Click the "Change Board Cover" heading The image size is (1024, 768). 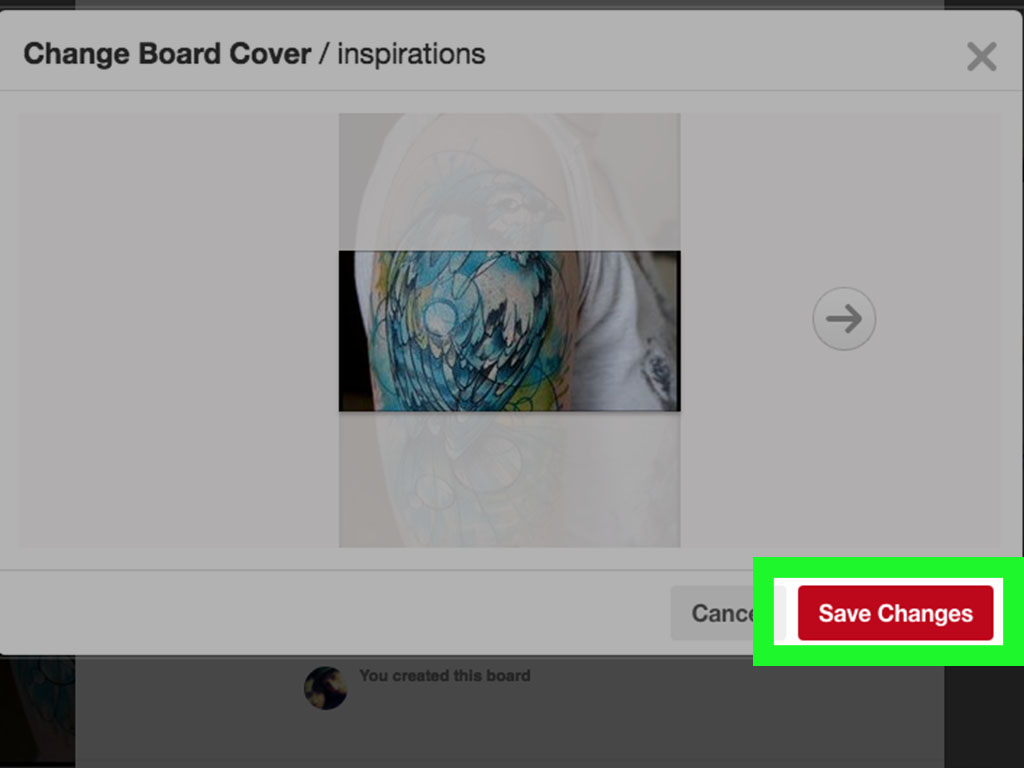(167, 54)
